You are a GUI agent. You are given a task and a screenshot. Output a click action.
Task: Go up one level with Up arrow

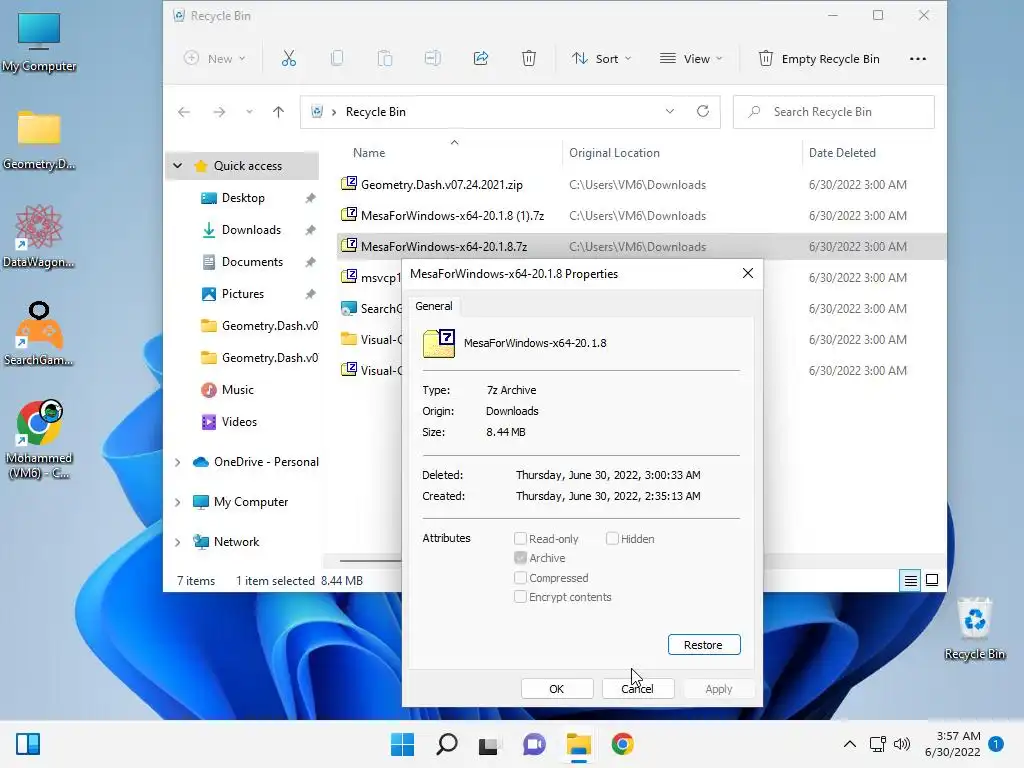click(278, 112)
